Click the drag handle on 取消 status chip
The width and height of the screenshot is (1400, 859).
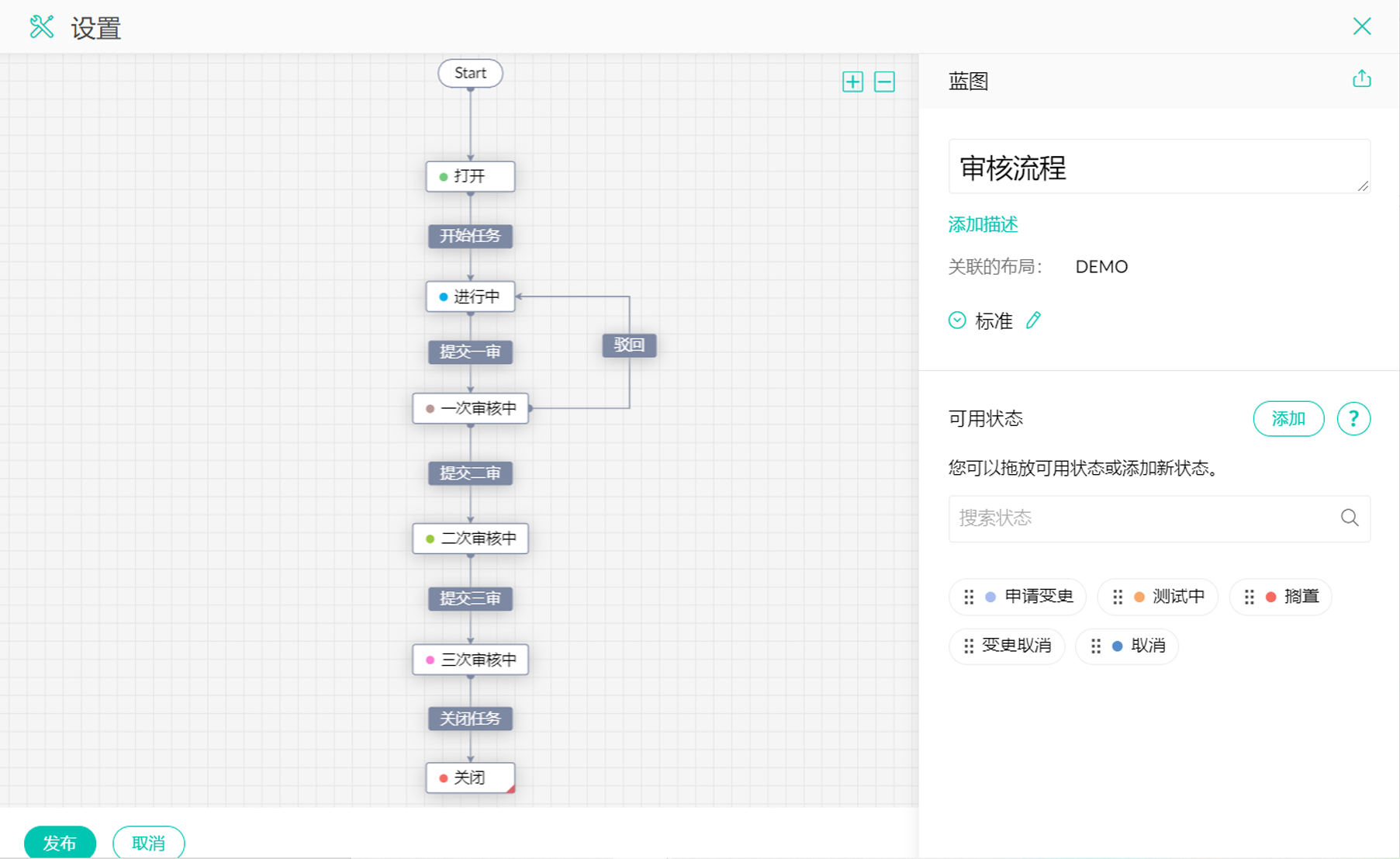click(1095, 646)
